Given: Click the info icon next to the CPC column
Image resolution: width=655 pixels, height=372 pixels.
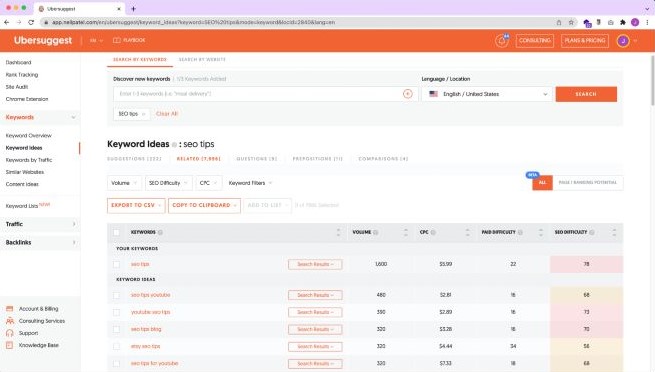Looking at the screenshot, I should [433, 232].
